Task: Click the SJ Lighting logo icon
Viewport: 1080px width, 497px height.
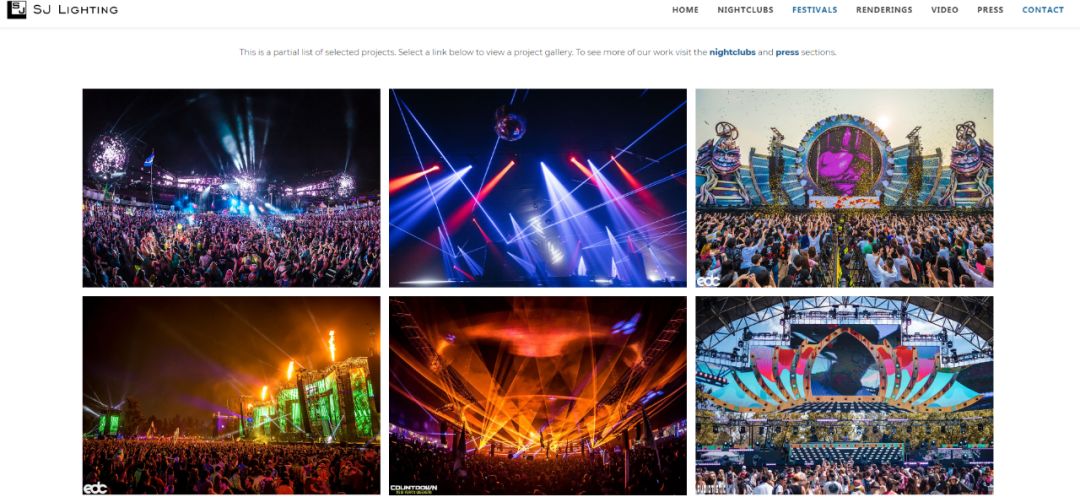Action: [x=17, y=10]
